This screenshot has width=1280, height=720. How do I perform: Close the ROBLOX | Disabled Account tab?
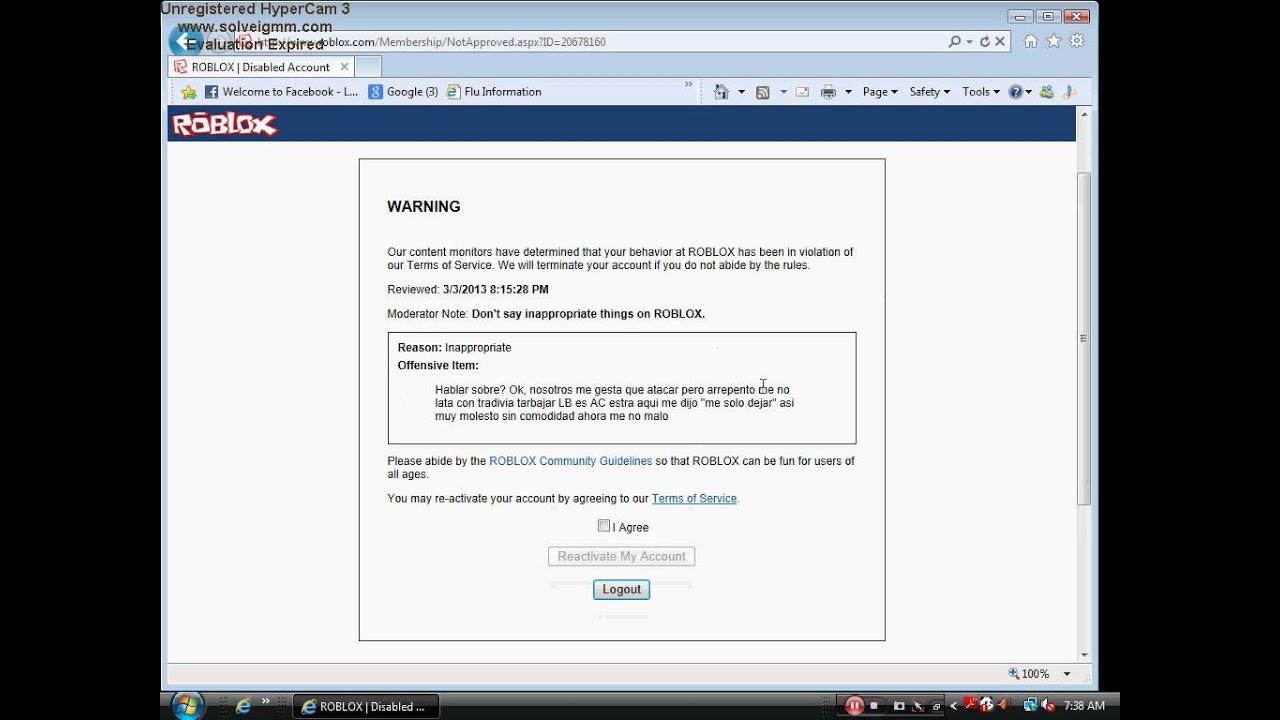tap(344, 67)
